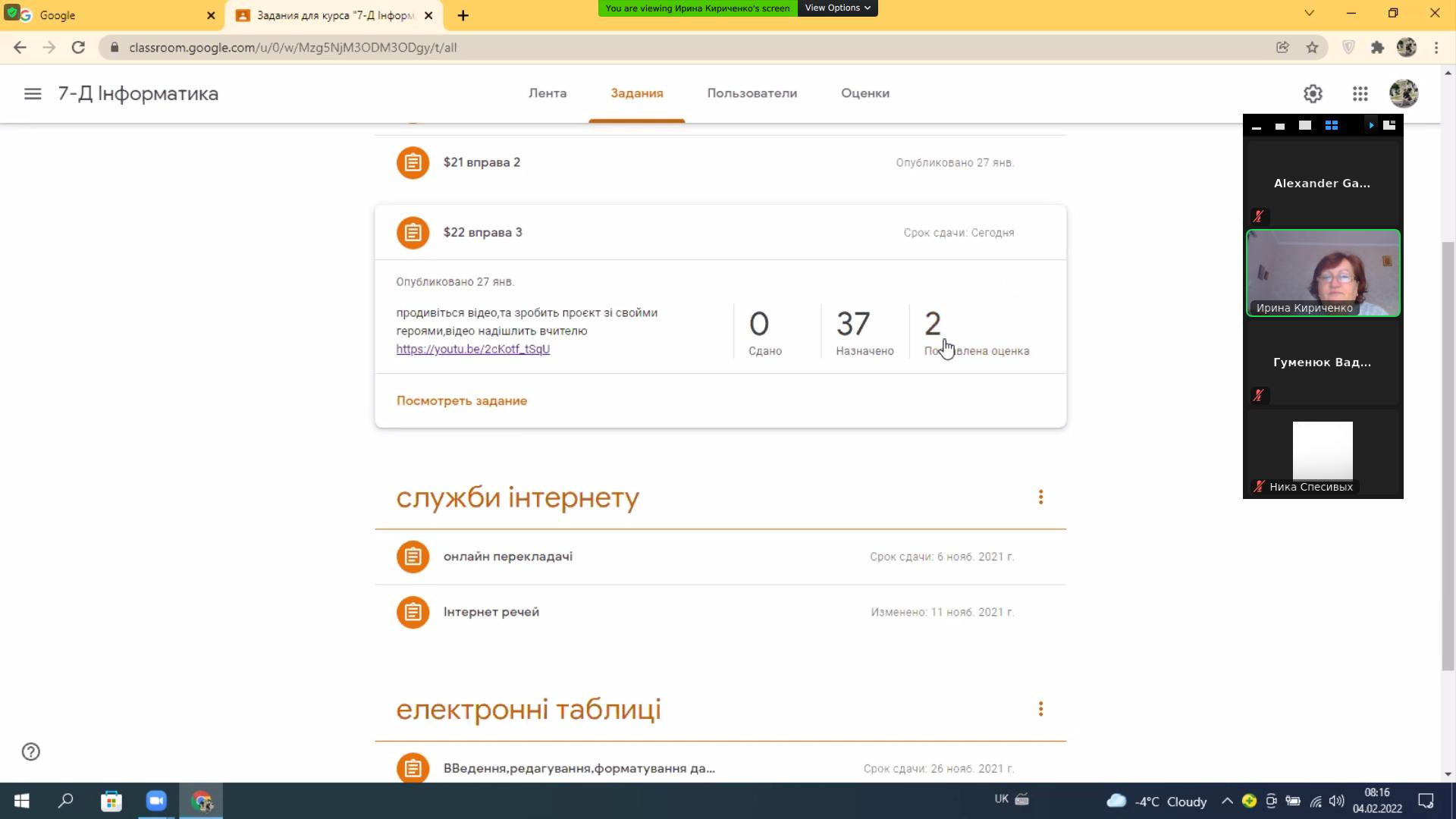
Task: Open the youtu.be video link
Action: pos(472,349)
